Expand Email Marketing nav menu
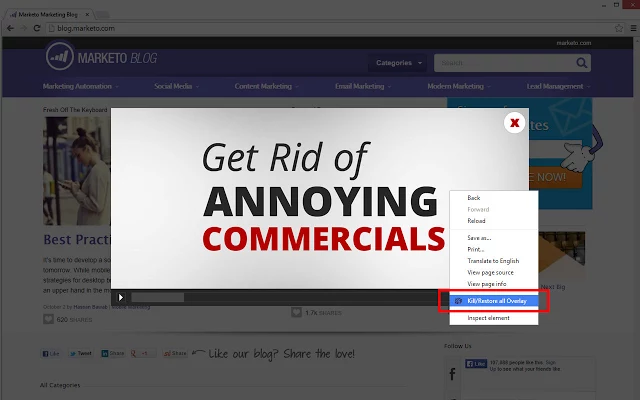 pos(363,86)
